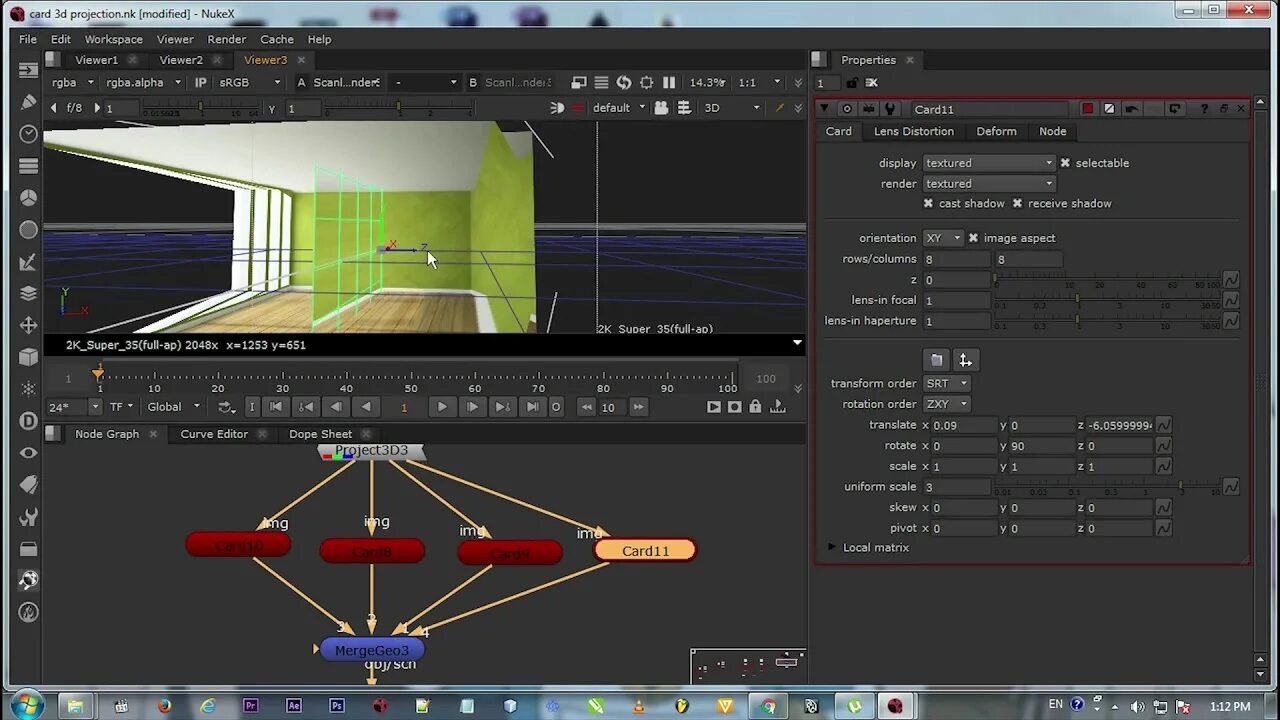Expand the Local matrix section

point(832,548)
